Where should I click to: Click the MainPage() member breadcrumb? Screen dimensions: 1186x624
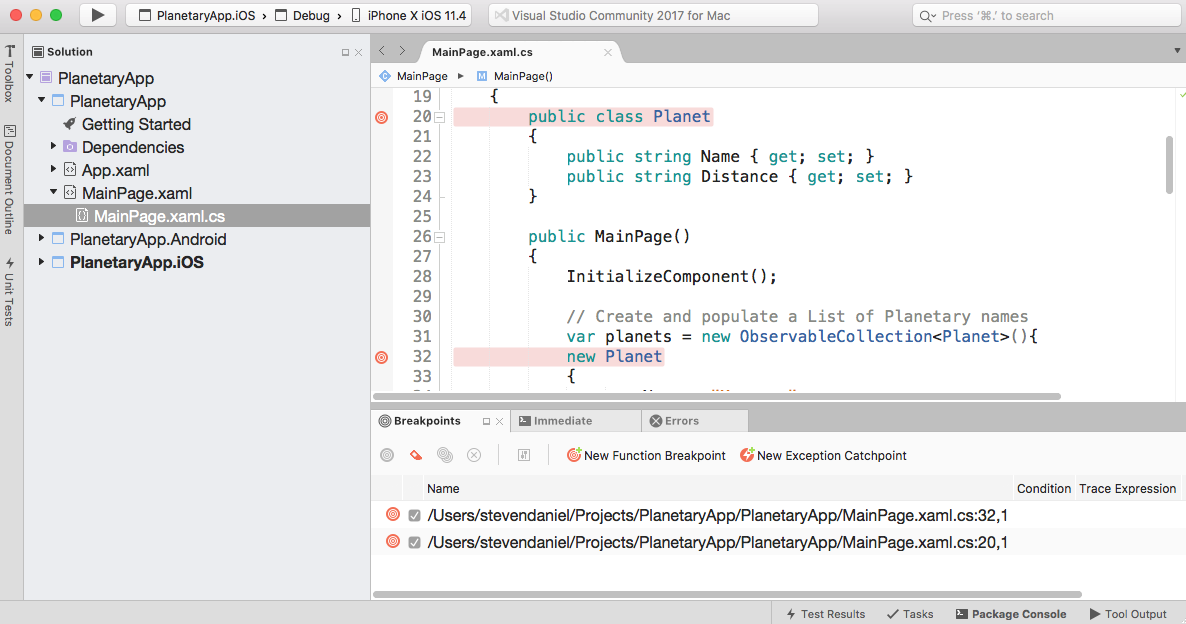point(515,76)
